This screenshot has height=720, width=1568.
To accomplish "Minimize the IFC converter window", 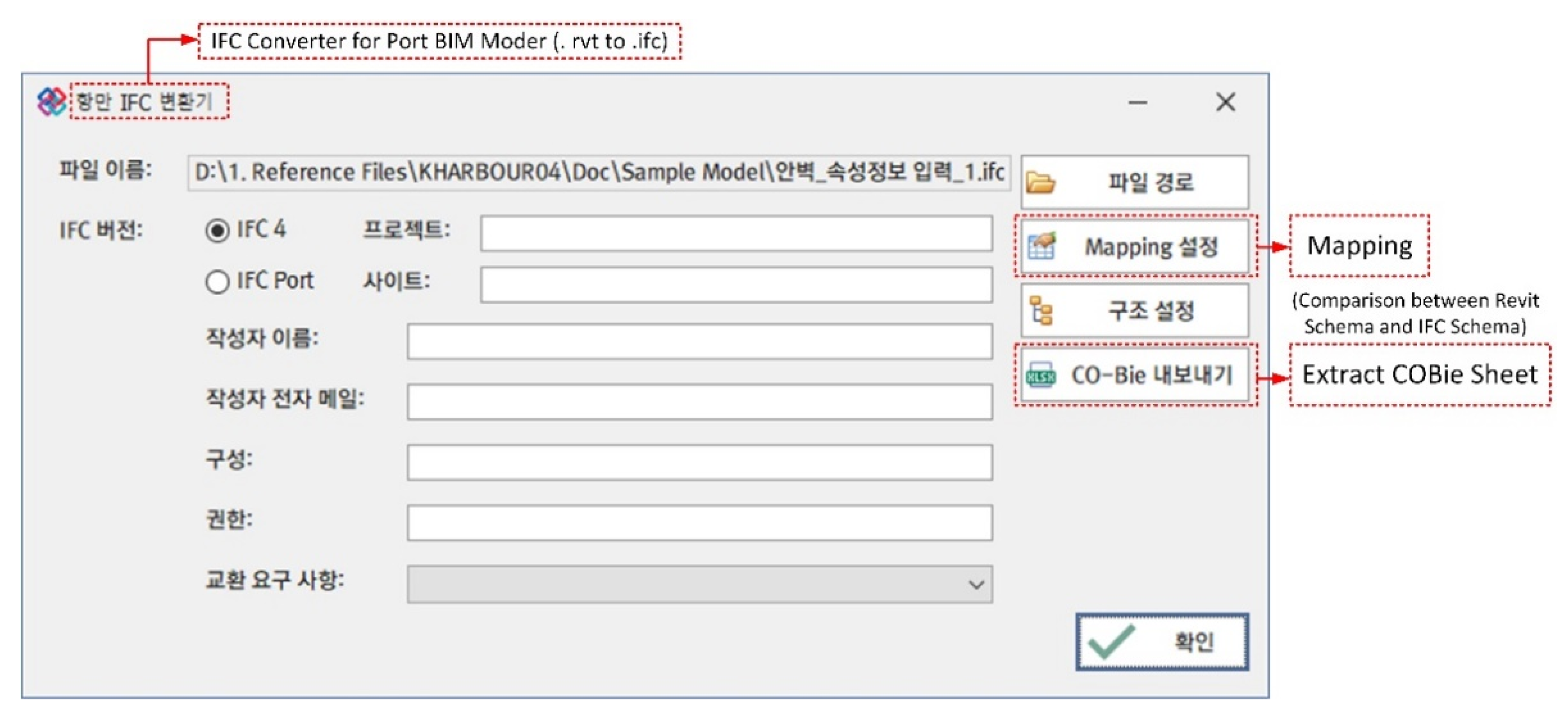I will click(1137, 102).
